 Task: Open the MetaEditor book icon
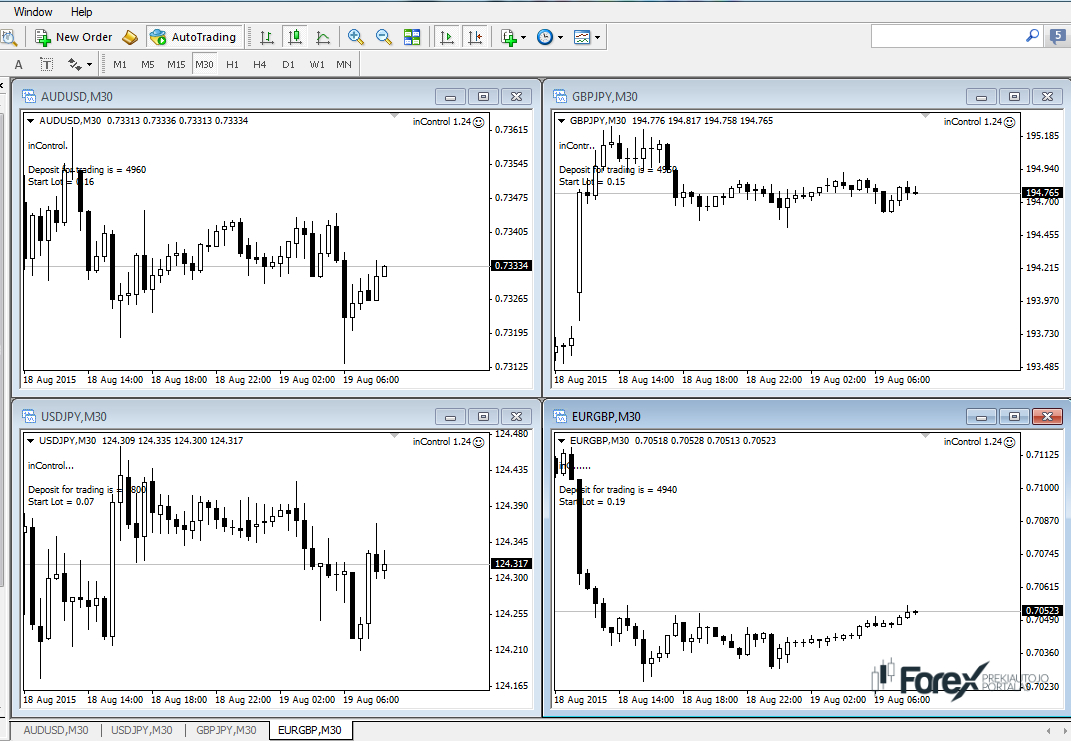(x=130, y=37)
